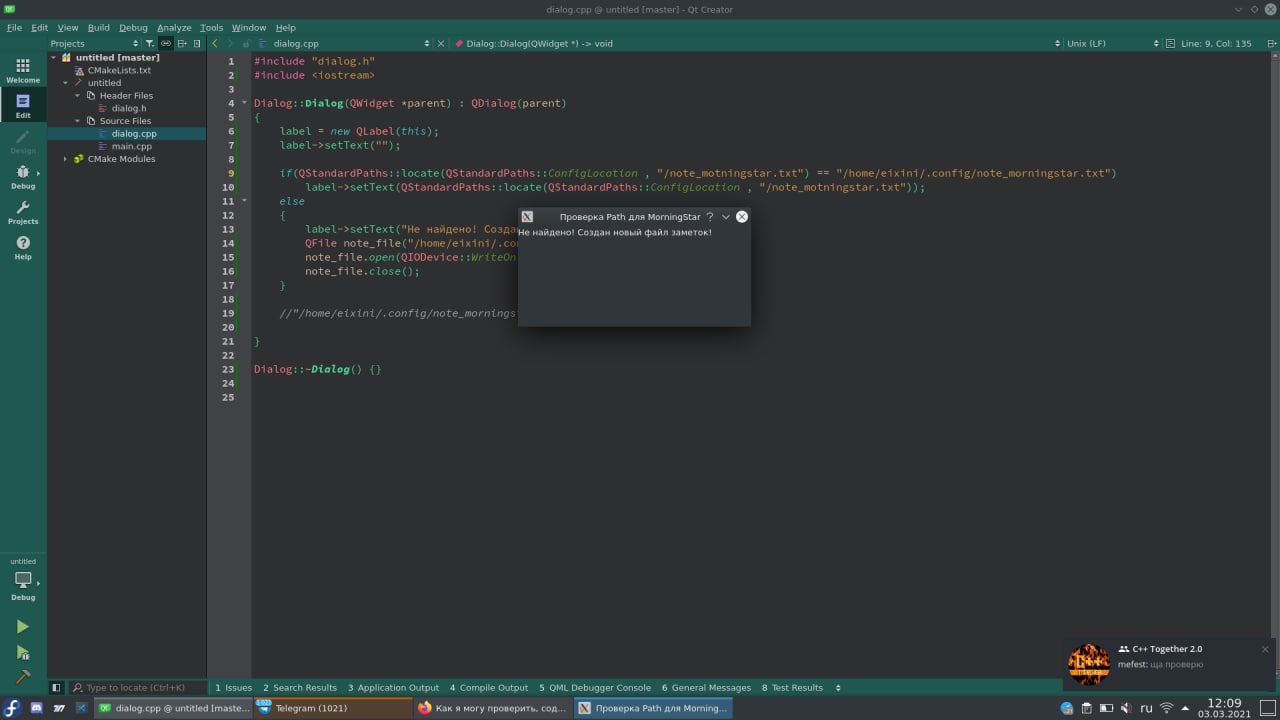The image size is (1280, 720).
Task: Open the Test Results pane
Action: pyautogui.click(x=792, y=688)
